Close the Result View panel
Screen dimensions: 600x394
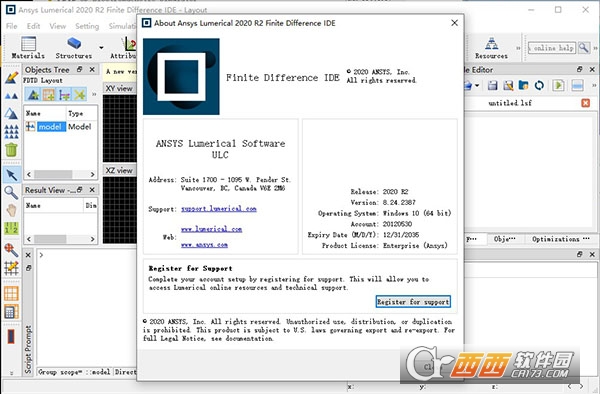click(92, 190)
